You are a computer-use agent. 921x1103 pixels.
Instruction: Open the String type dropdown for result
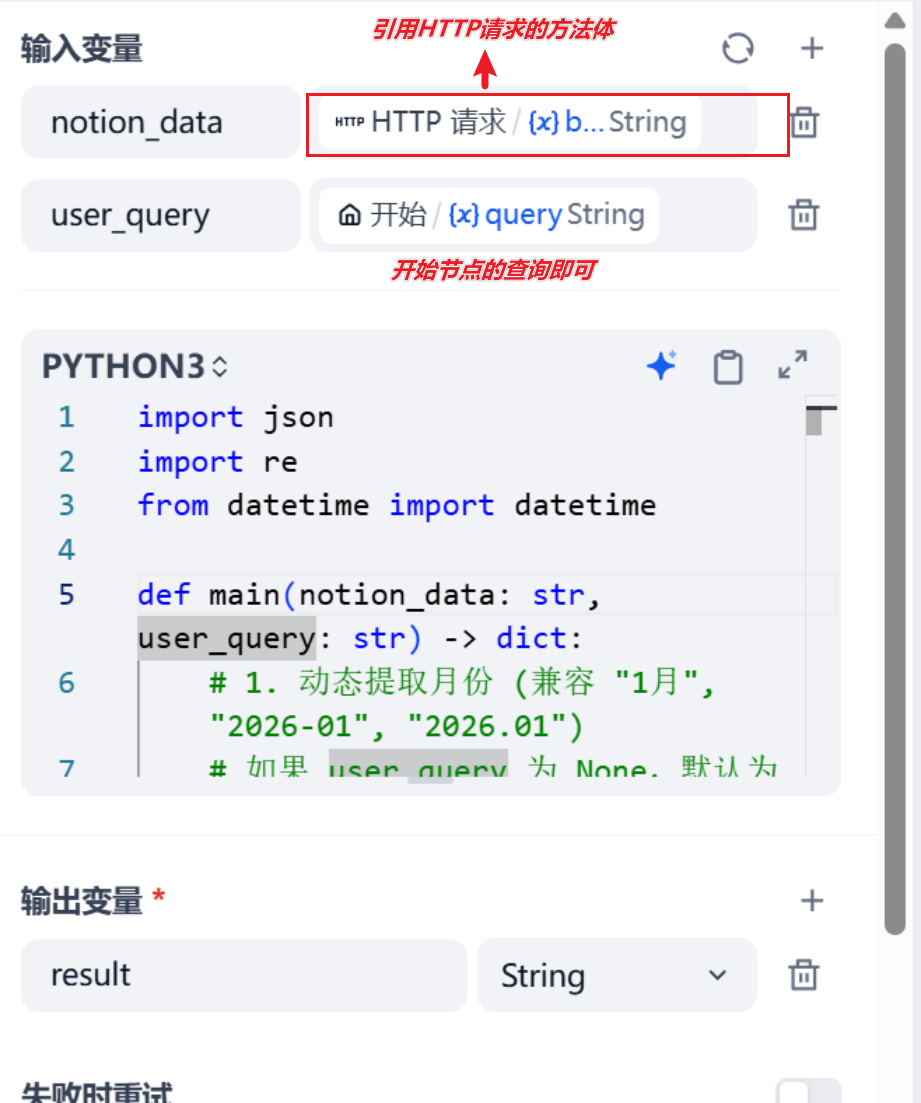click(x=616, y=975)
